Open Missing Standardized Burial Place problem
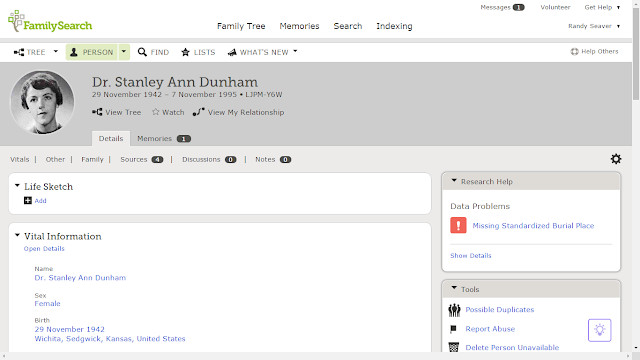The height and width of the screenshot is (360, 640). [533, 225]
